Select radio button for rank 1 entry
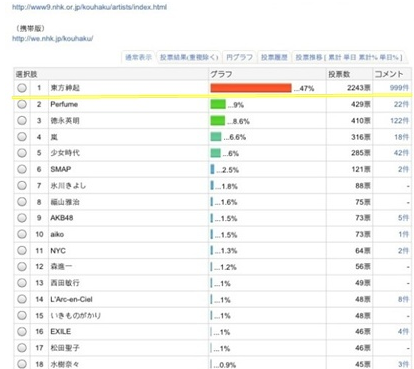The image size is (414, 369). pos(22,88)
